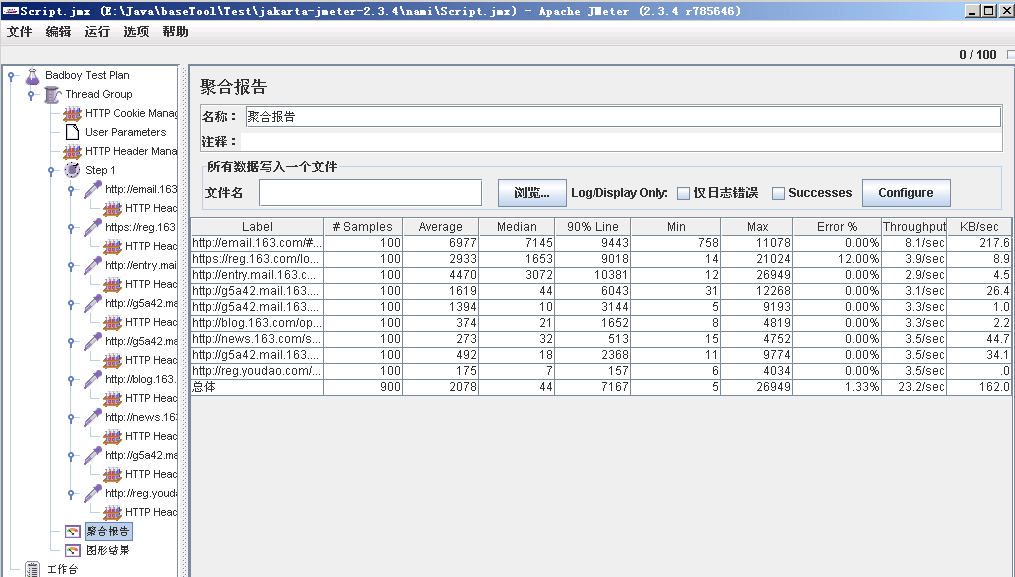This screenshot has height=577, width=1015.
Task: Select the Badboy Test Plan icon
Action: pos(31,75)
